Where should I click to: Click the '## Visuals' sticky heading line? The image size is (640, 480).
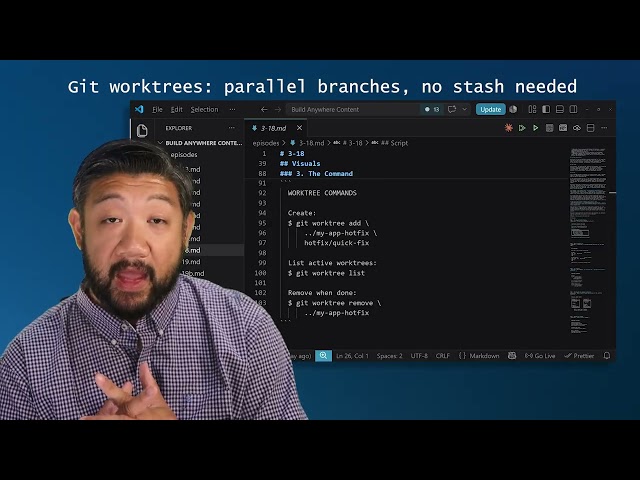point(300,164)
